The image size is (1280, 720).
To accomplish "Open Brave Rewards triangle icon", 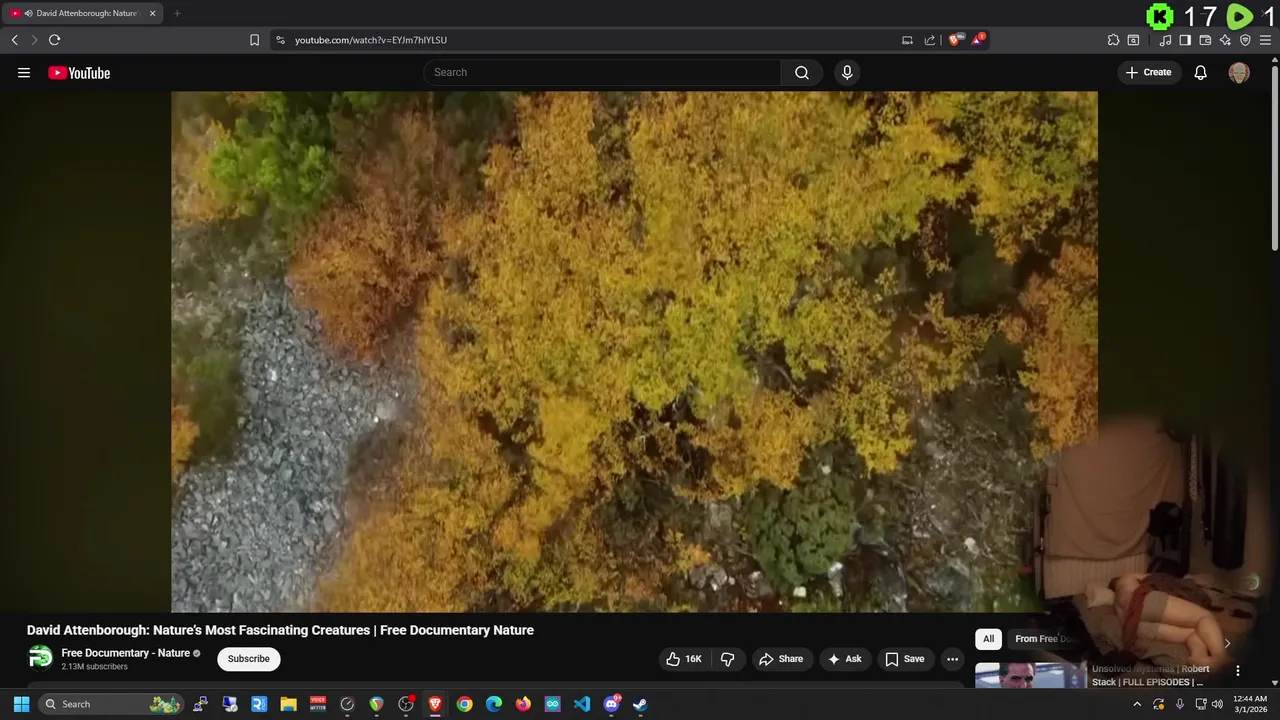I will 978,40.
